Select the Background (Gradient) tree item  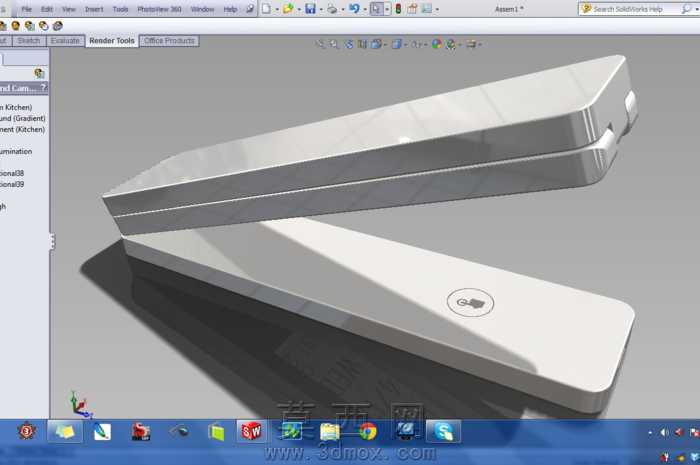pyautogui.click(x=22, y=118)
